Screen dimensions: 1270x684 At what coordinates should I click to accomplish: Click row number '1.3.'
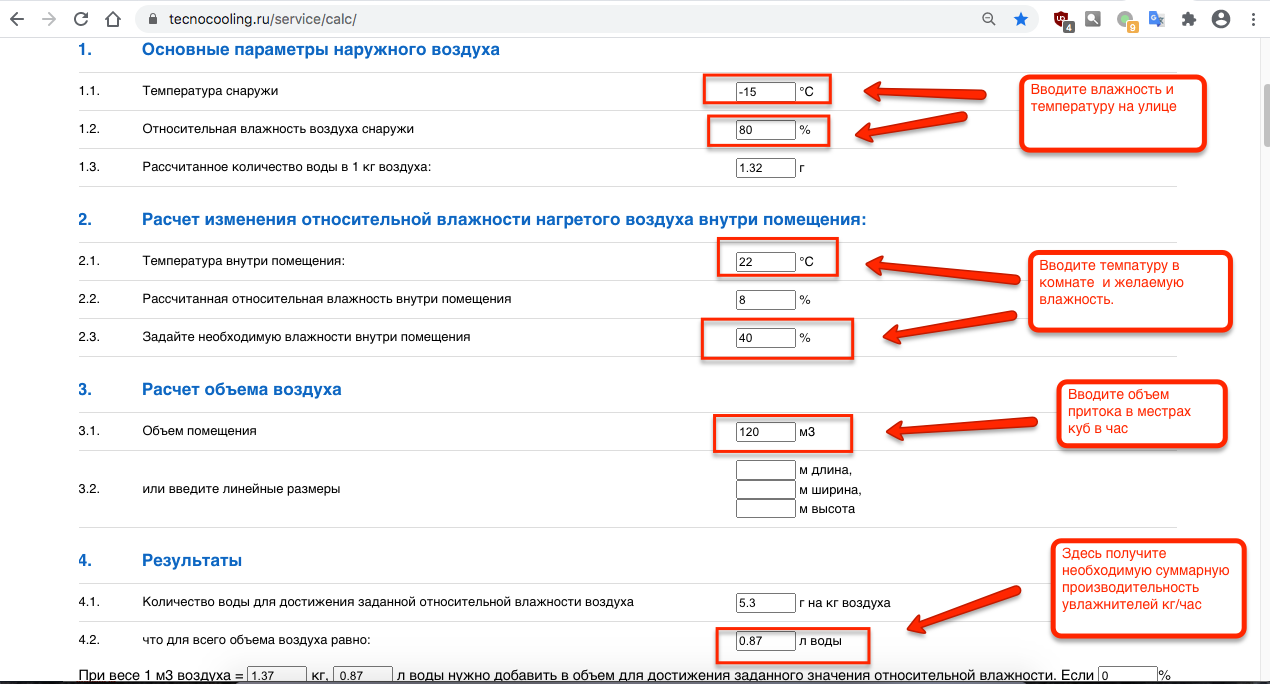90,167
